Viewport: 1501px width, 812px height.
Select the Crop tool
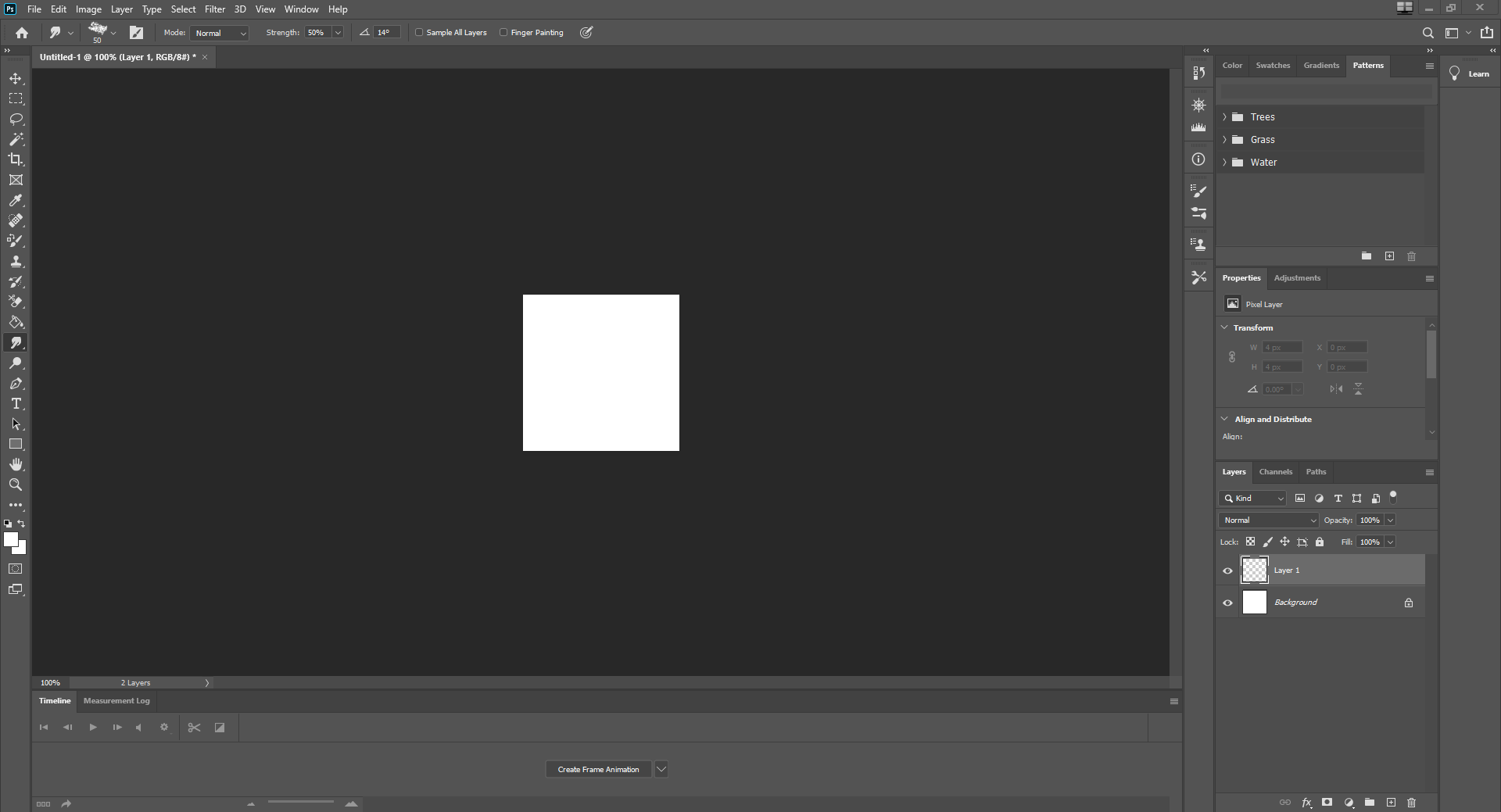click(x=16, y=159)
